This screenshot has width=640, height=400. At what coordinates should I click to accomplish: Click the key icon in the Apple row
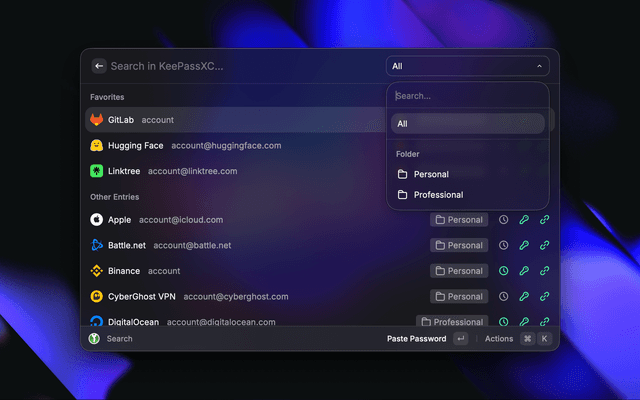[x=524, y=220]
